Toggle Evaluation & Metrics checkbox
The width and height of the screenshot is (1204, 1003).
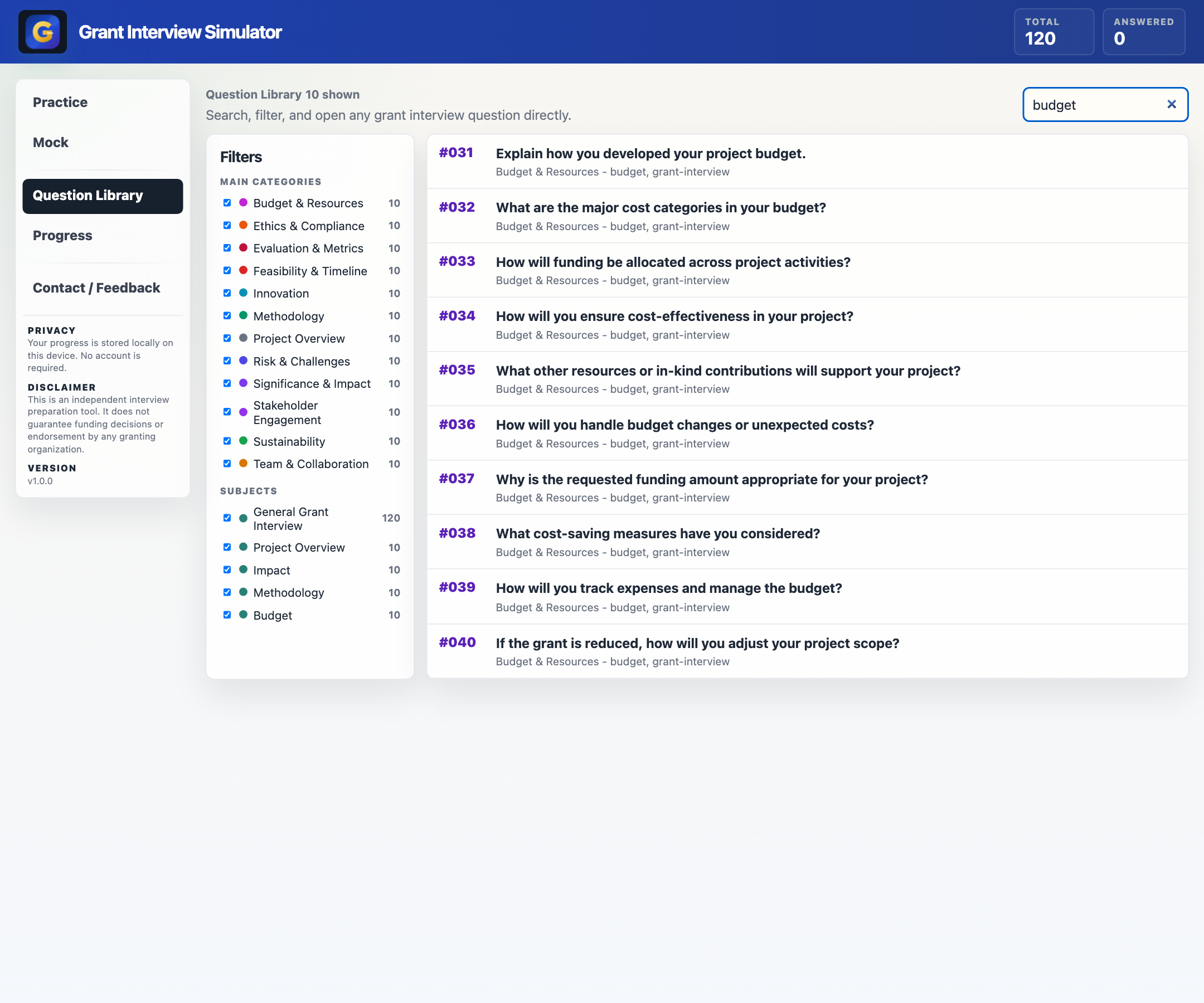(227, 247)
